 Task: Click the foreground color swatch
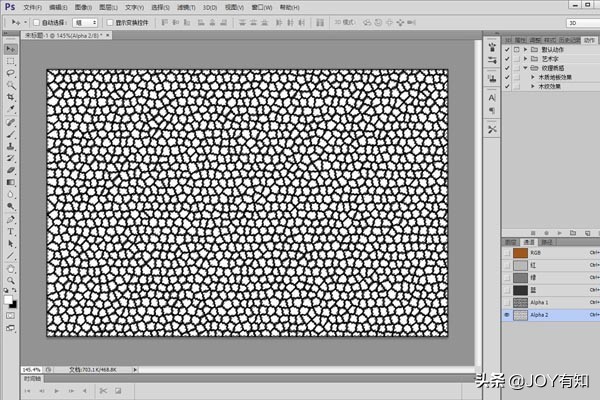tap(8, 299)
